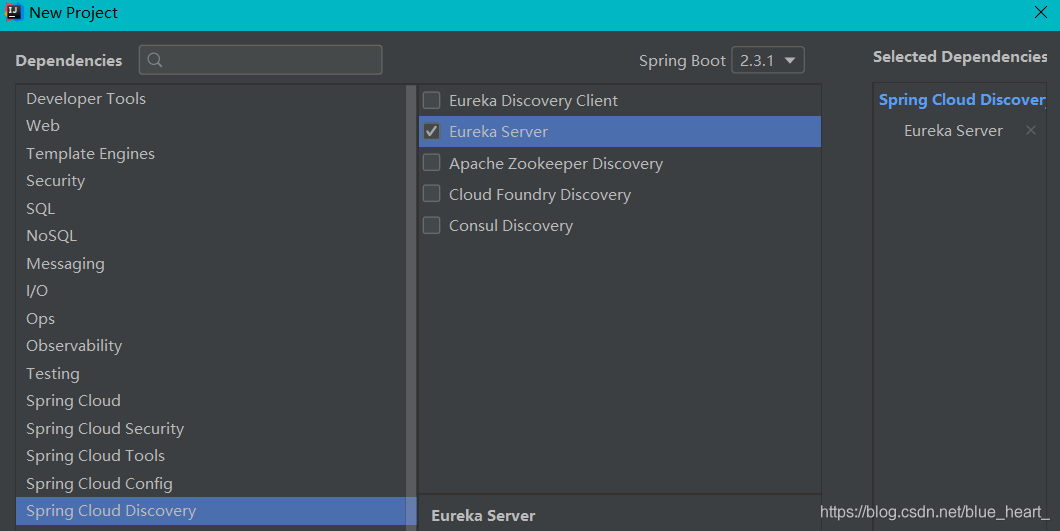Viewport: 1060px width, 531px height.
Task: Select the NoSQL category
Action: click(x=211, y=235)
